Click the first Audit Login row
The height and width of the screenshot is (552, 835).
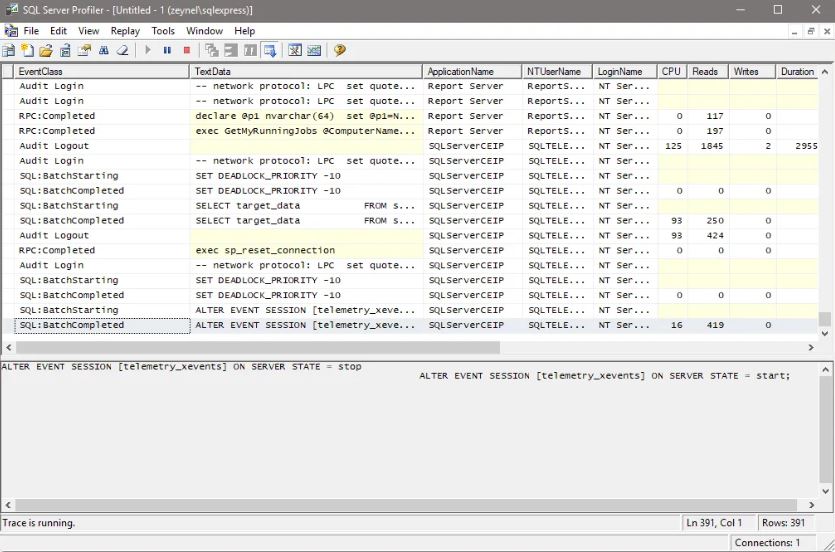coord(410,86)
